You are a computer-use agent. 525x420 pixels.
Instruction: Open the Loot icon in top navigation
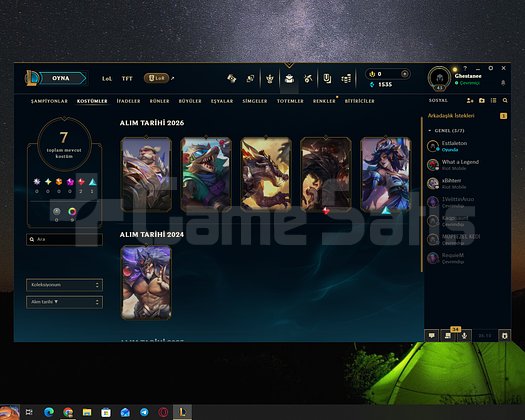327,79
